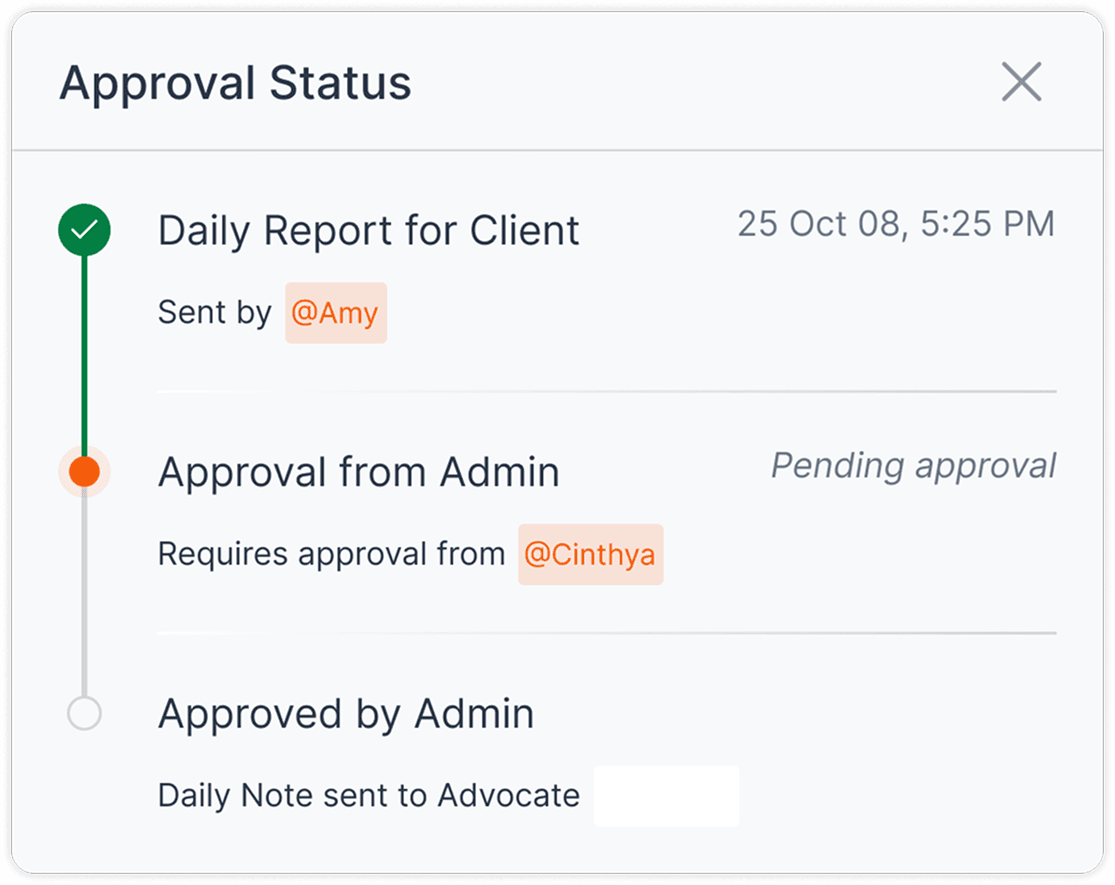Click the completed Daily Report status icon
1115x885 pixels.
[x=84, y=229]
